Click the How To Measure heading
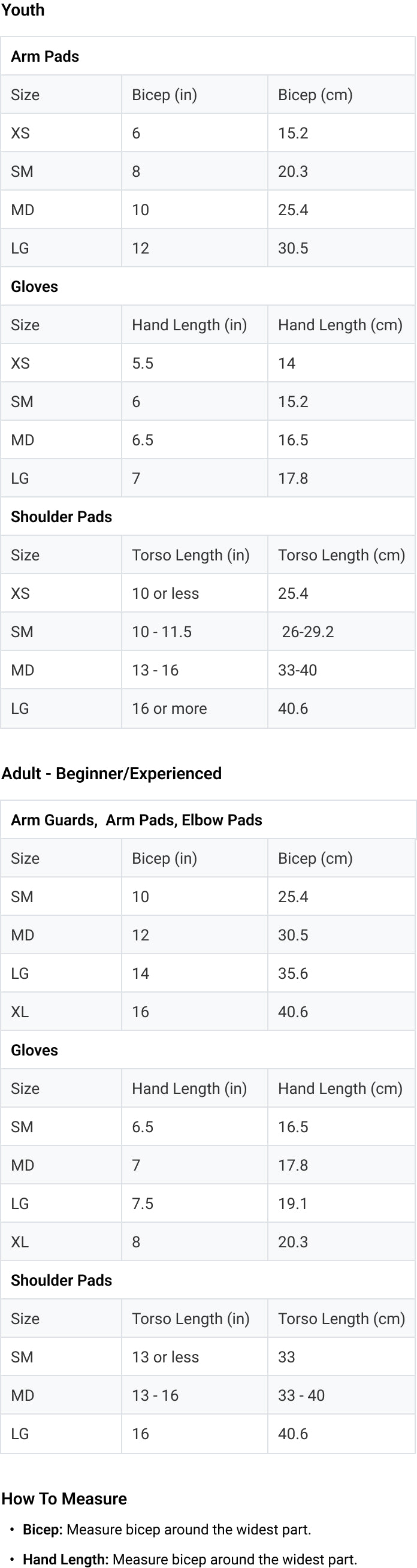This screenshot has height=1568, width=417. pos(64,1498)
